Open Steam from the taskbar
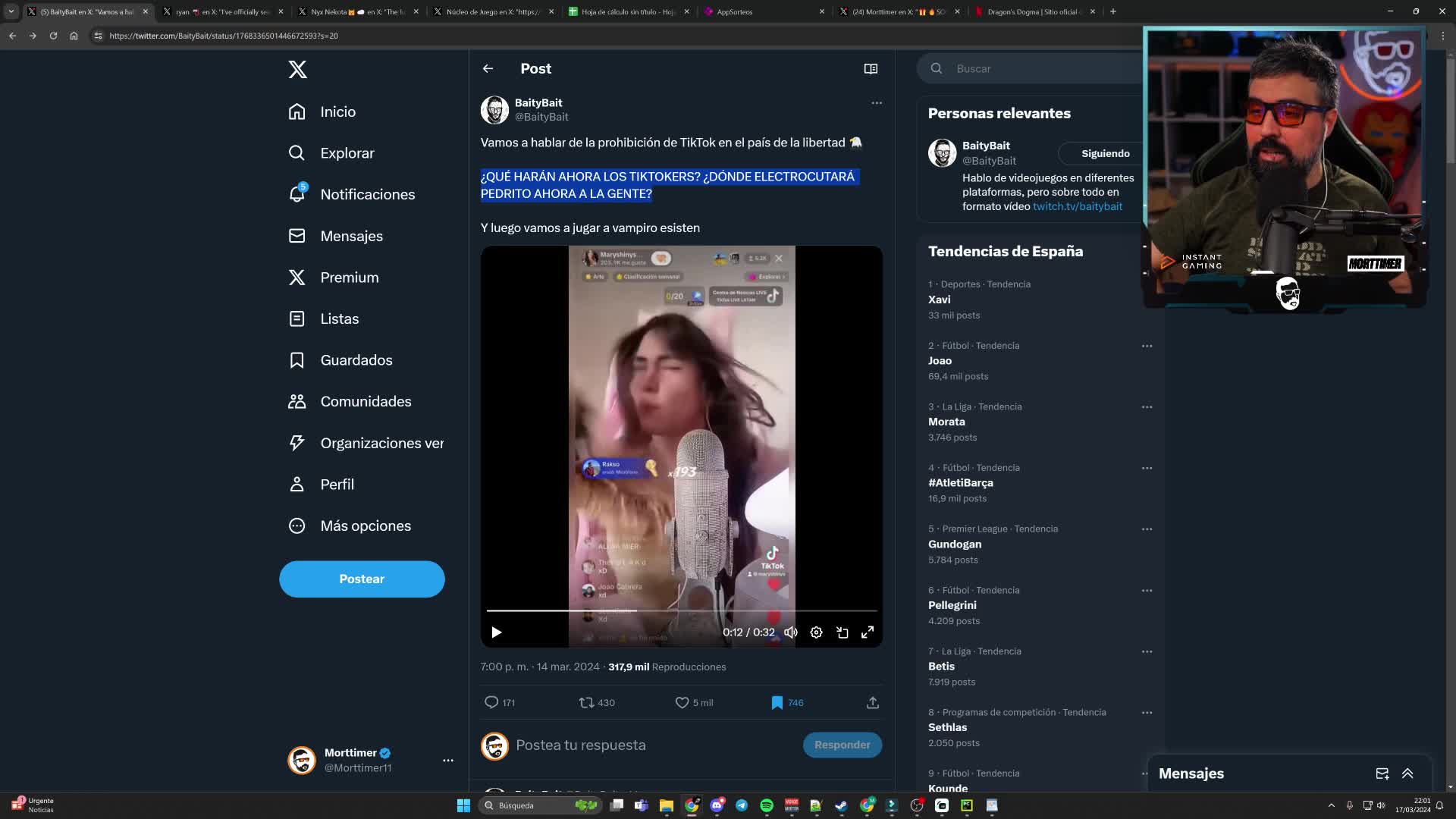The image size is (1456, 819). coord(841,805)
